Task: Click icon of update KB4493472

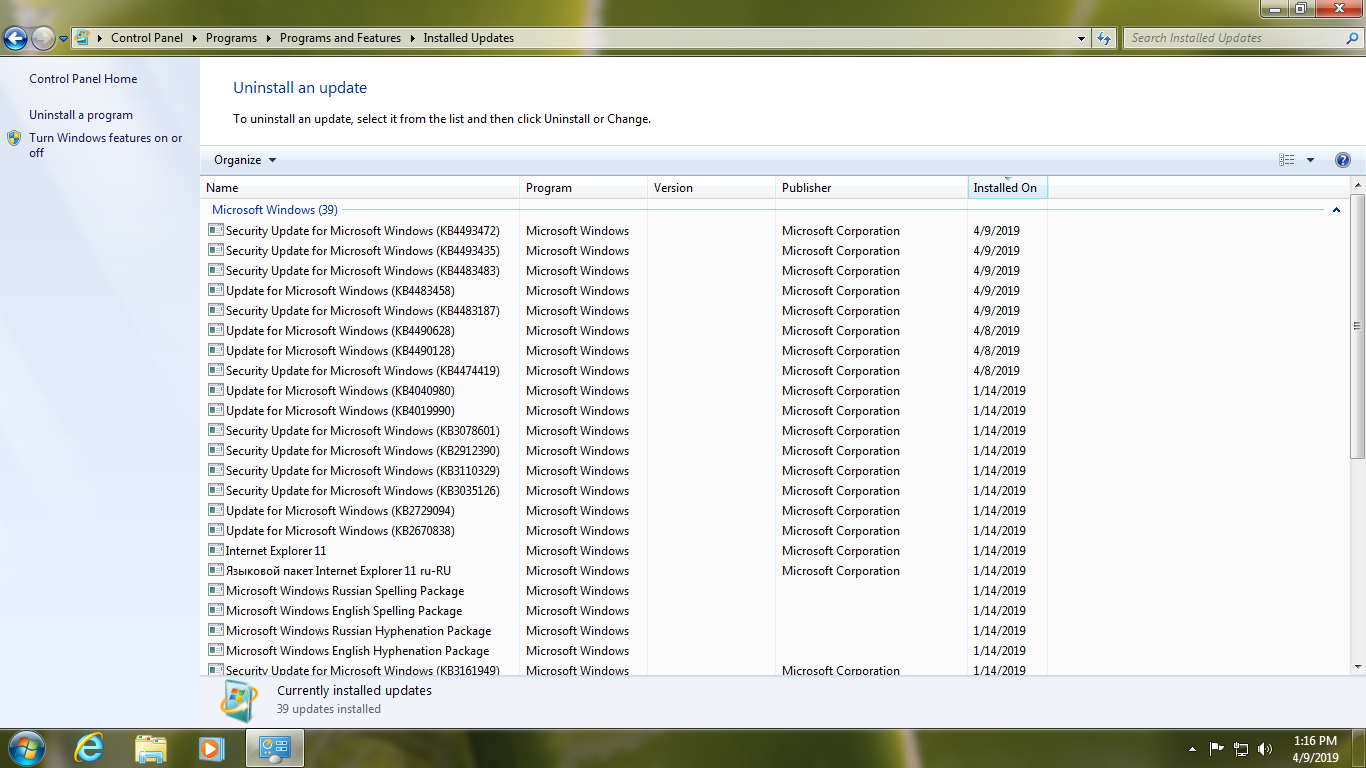Action: 215,230
